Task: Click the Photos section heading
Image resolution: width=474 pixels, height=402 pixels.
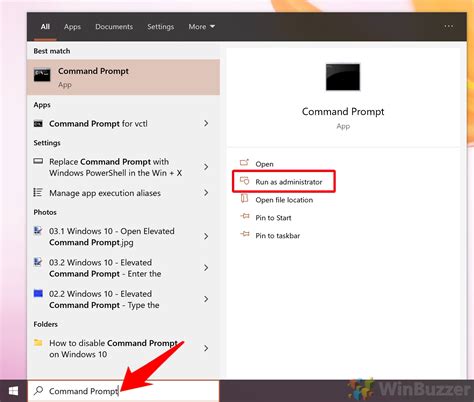Action: click(45, 212)
